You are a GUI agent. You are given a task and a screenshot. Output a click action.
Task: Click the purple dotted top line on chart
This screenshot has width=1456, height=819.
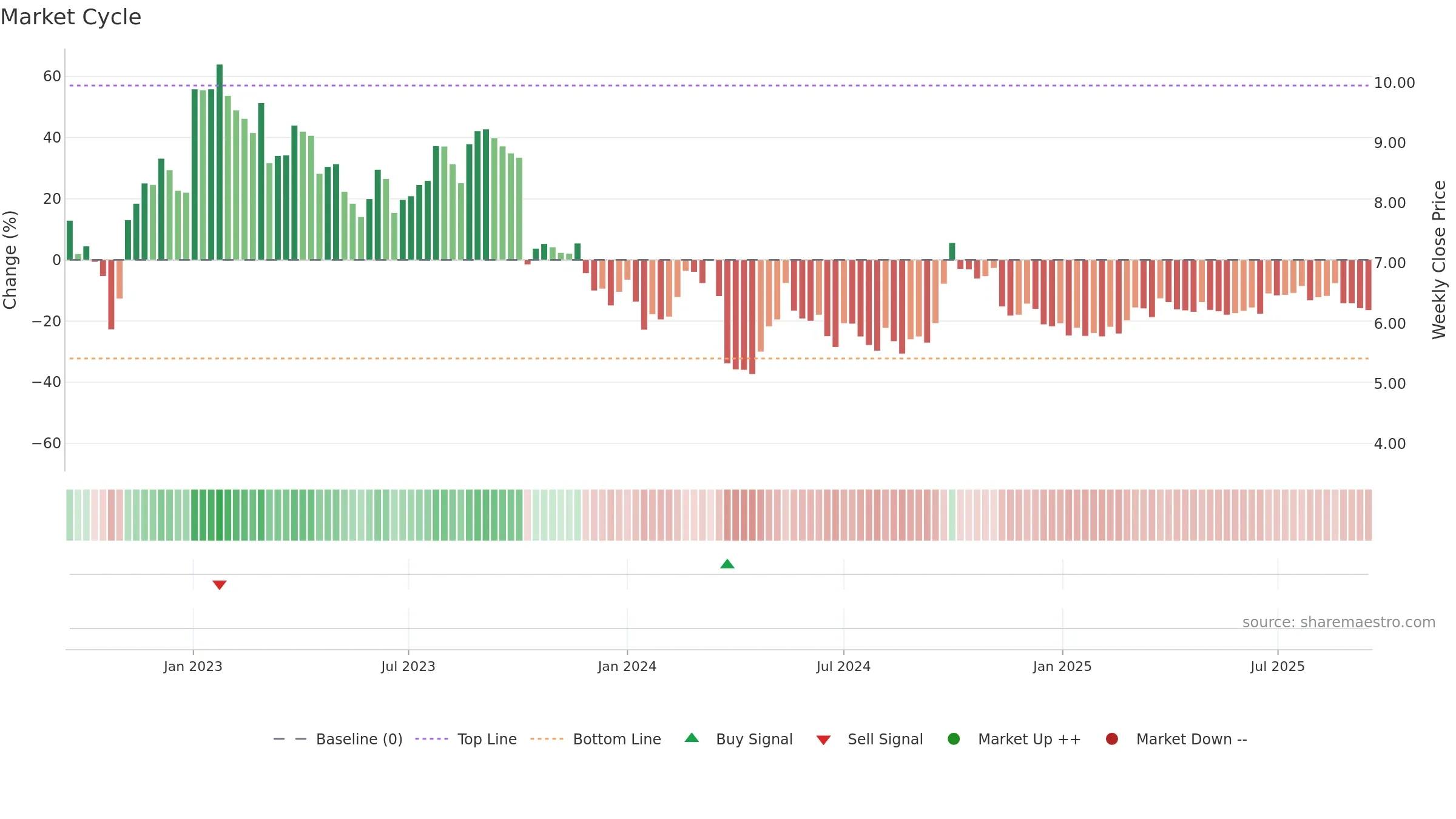pos(719,86)
